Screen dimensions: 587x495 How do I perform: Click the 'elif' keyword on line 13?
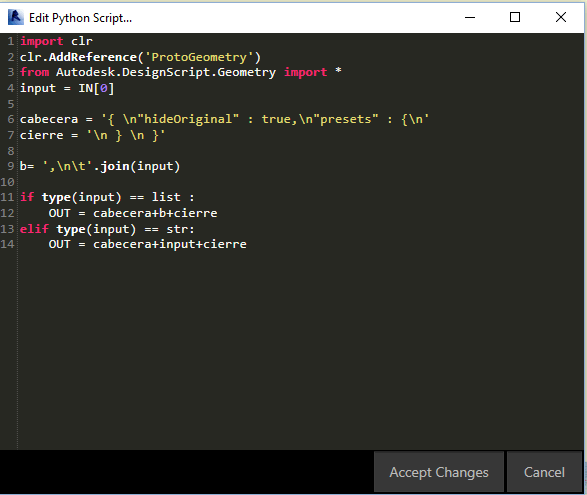click(34, 229)
